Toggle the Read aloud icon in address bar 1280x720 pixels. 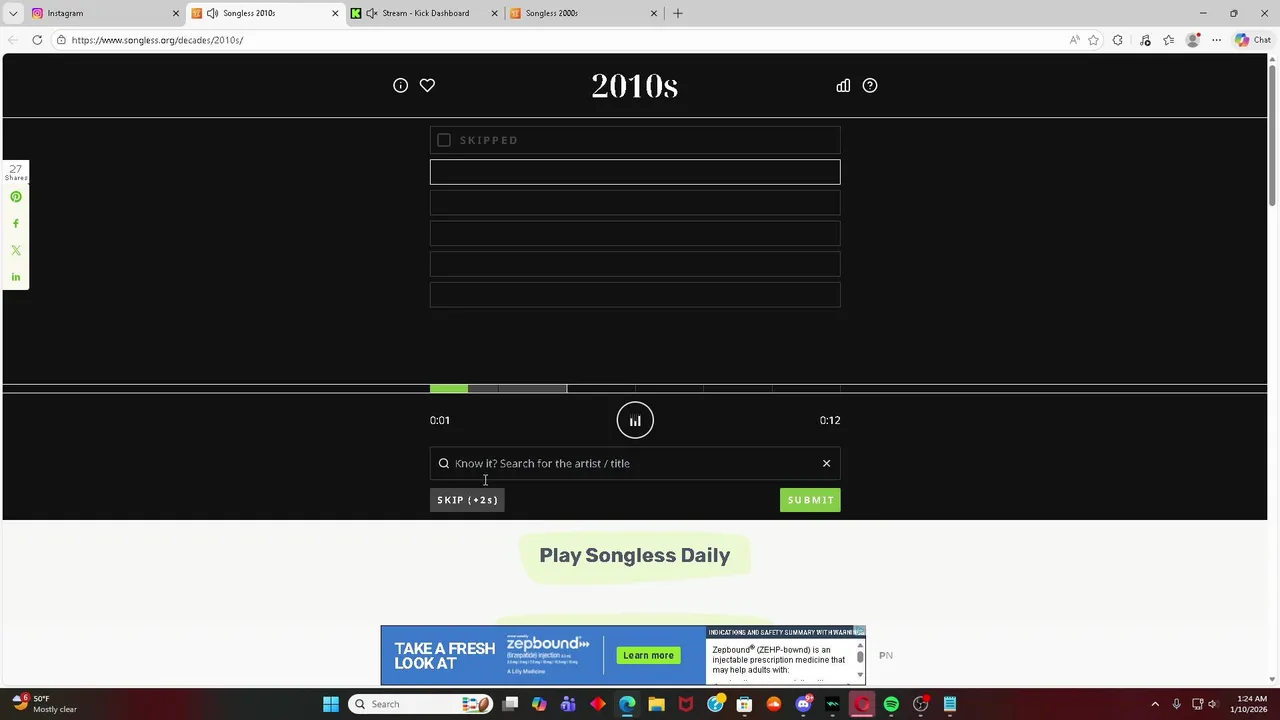1074,40
